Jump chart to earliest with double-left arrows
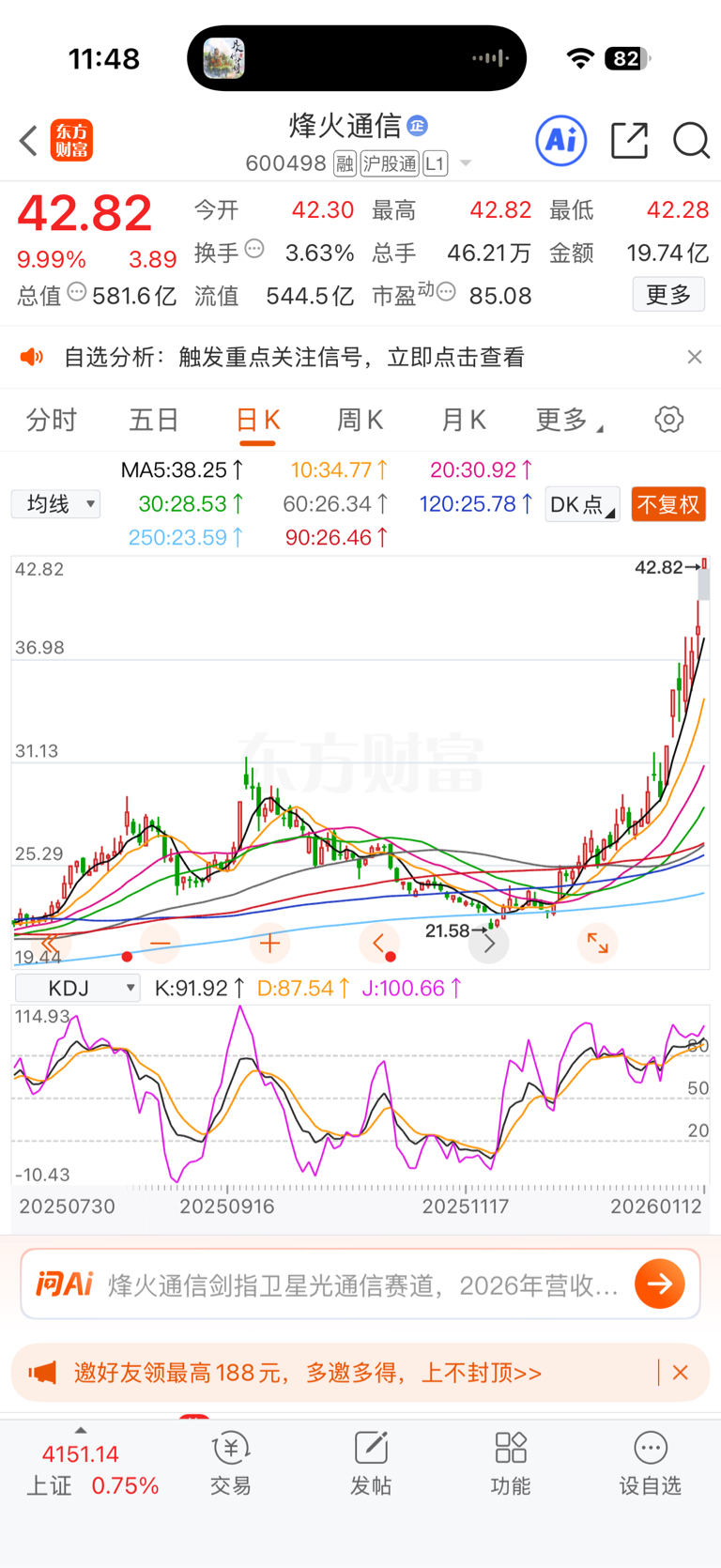Screen dimensions: 721x1568 pyautogui.click(x=50, y=943)
